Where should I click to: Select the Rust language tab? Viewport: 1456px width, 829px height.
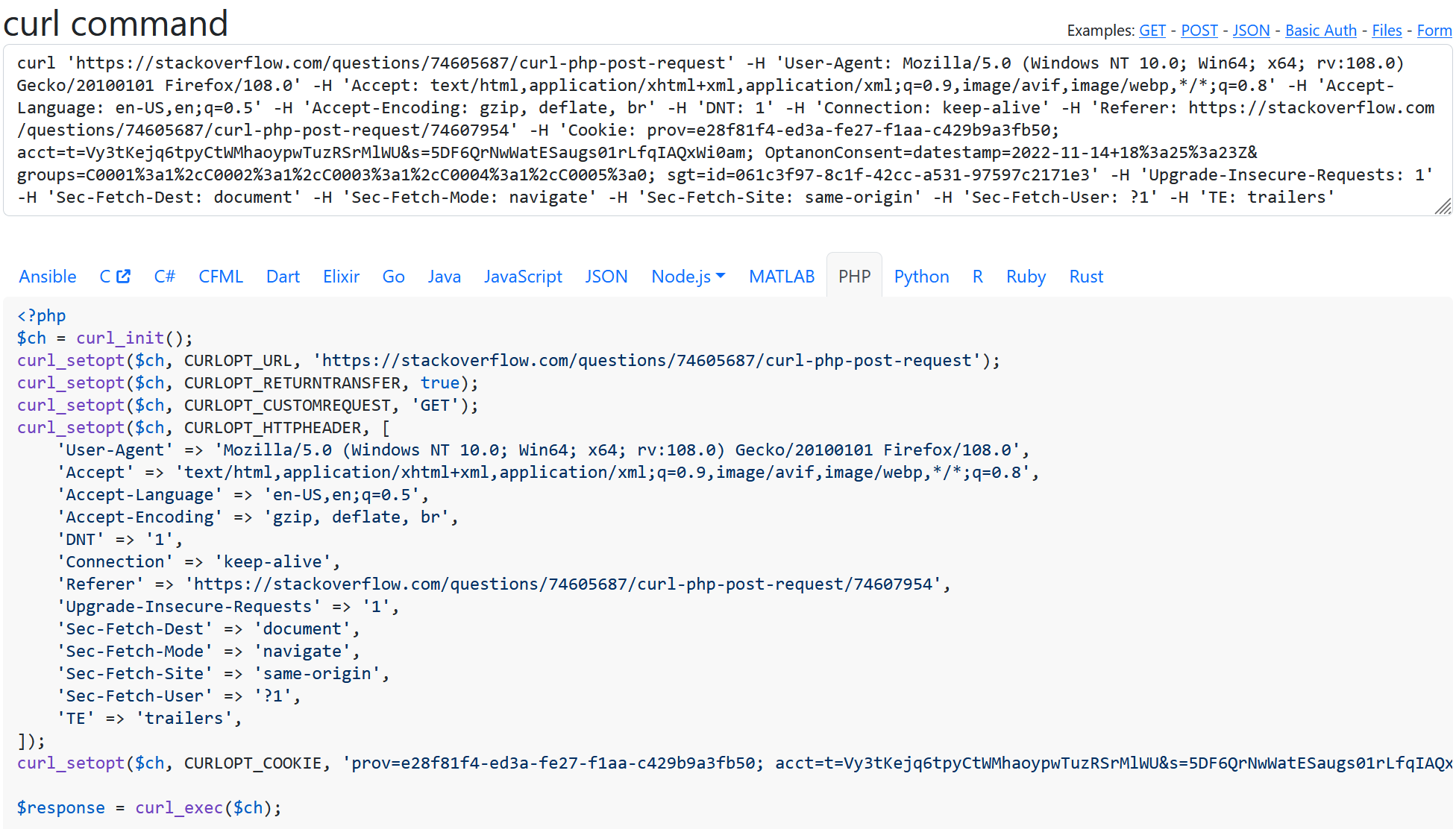pos(1085,277)
